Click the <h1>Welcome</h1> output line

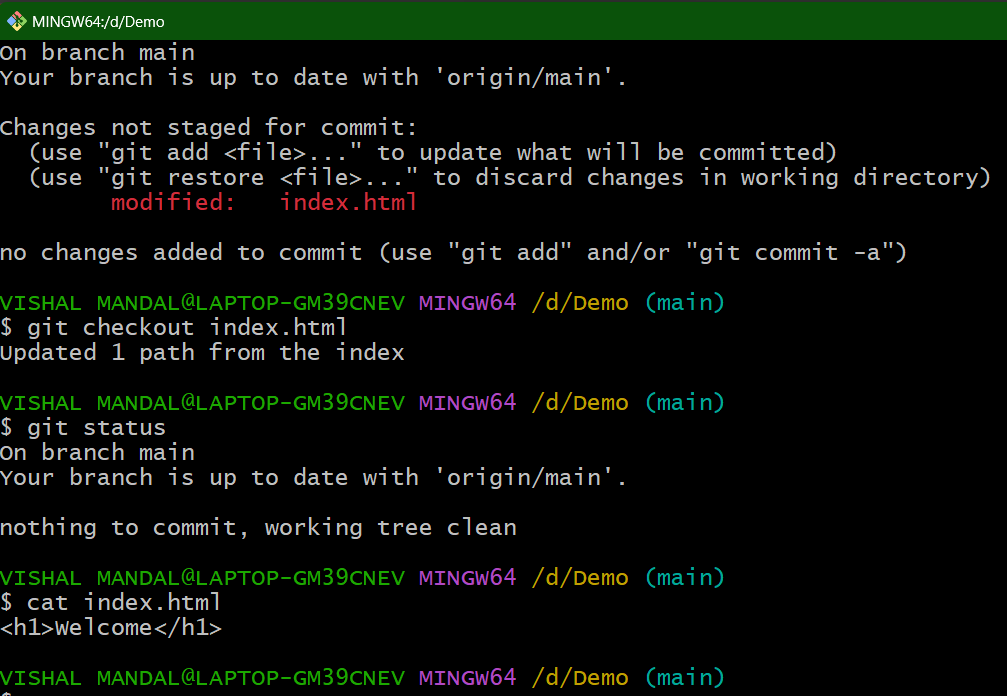[111, 627]
